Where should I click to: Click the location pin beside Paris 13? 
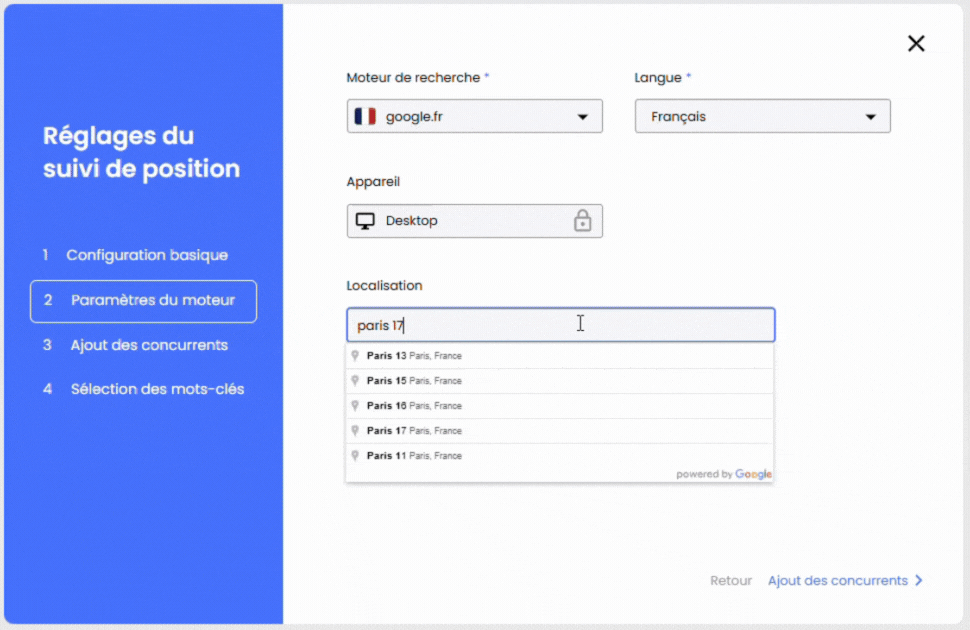(355, 355)
